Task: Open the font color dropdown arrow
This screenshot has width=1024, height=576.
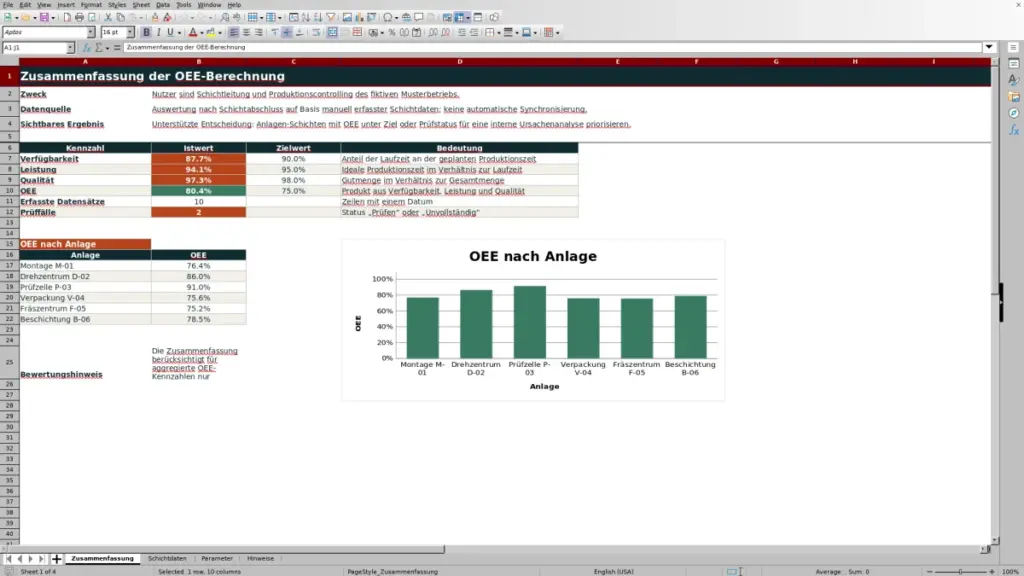Action: click(202, 33)
